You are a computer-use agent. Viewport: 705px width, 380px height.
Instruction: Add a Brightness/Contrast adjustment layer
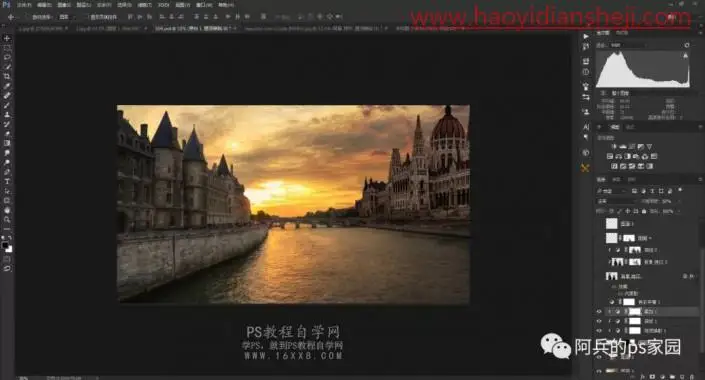(614, 147)
